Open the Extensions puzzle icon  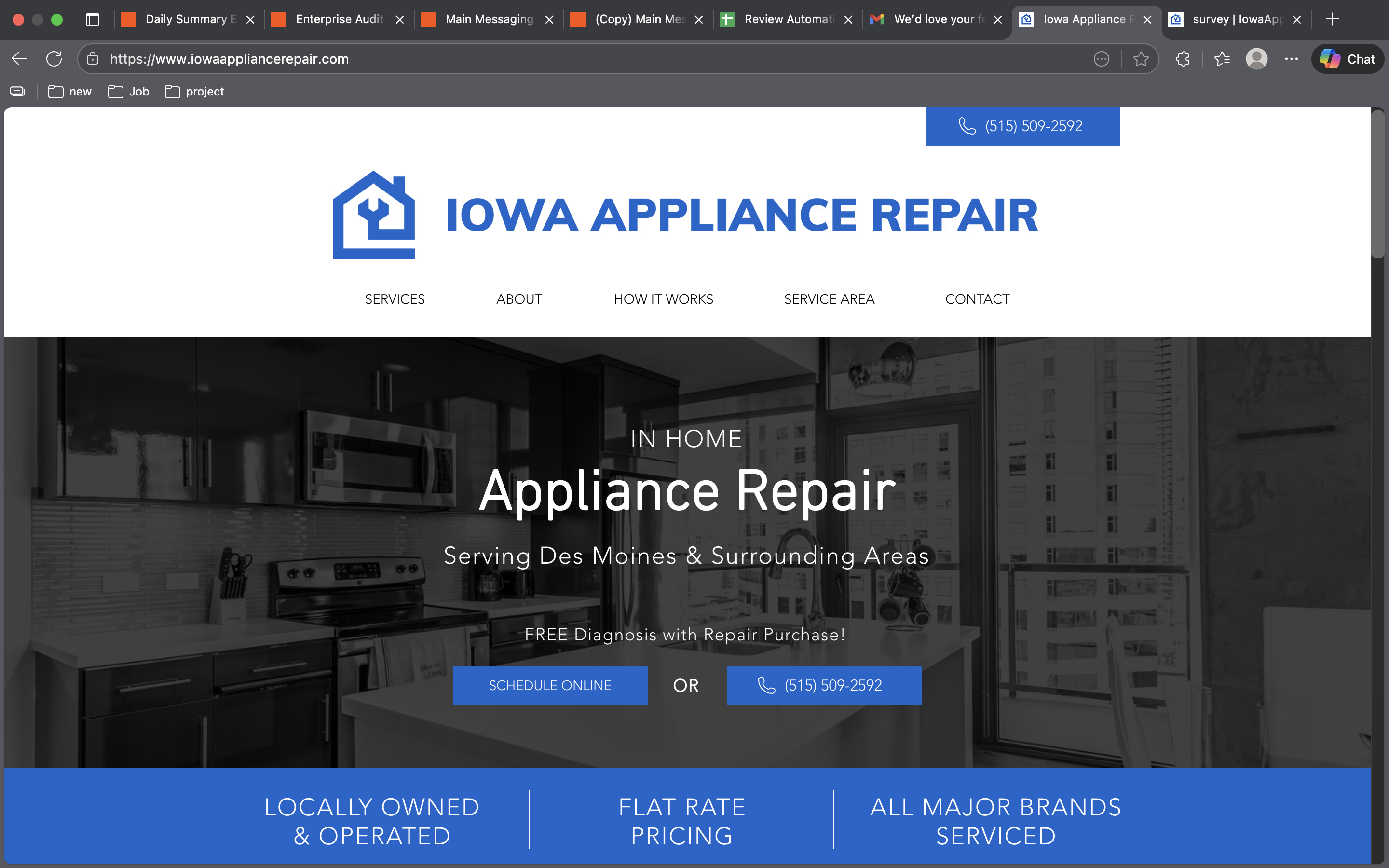click(1183, 58)
